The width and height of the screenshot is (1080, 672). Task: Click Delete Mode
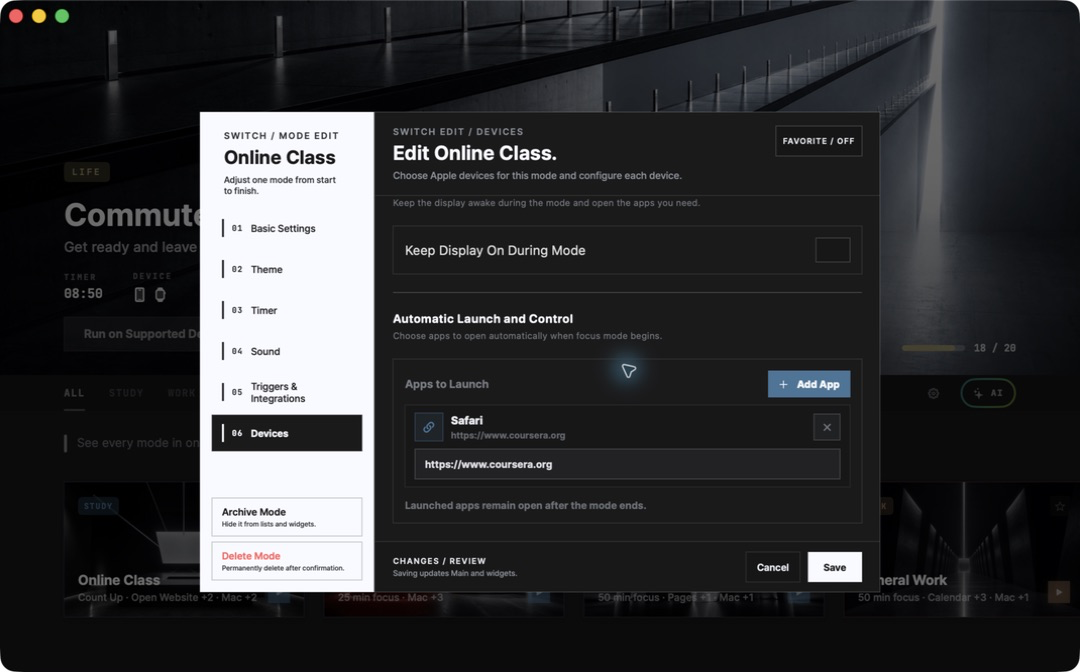[x=287, y=561]
